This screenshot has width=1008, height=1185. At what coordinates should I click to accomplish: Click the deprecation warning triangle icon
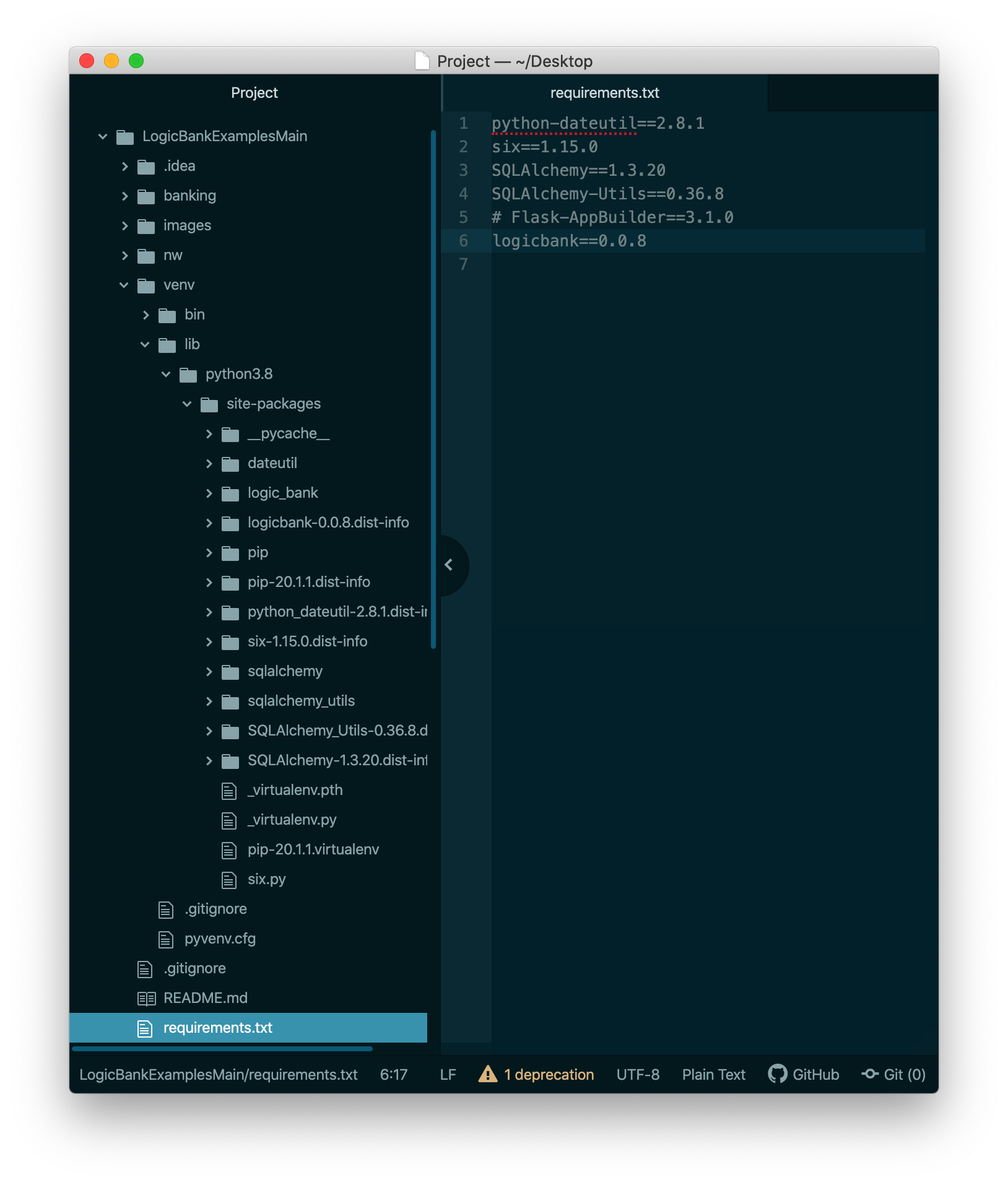click(488, 1074)
